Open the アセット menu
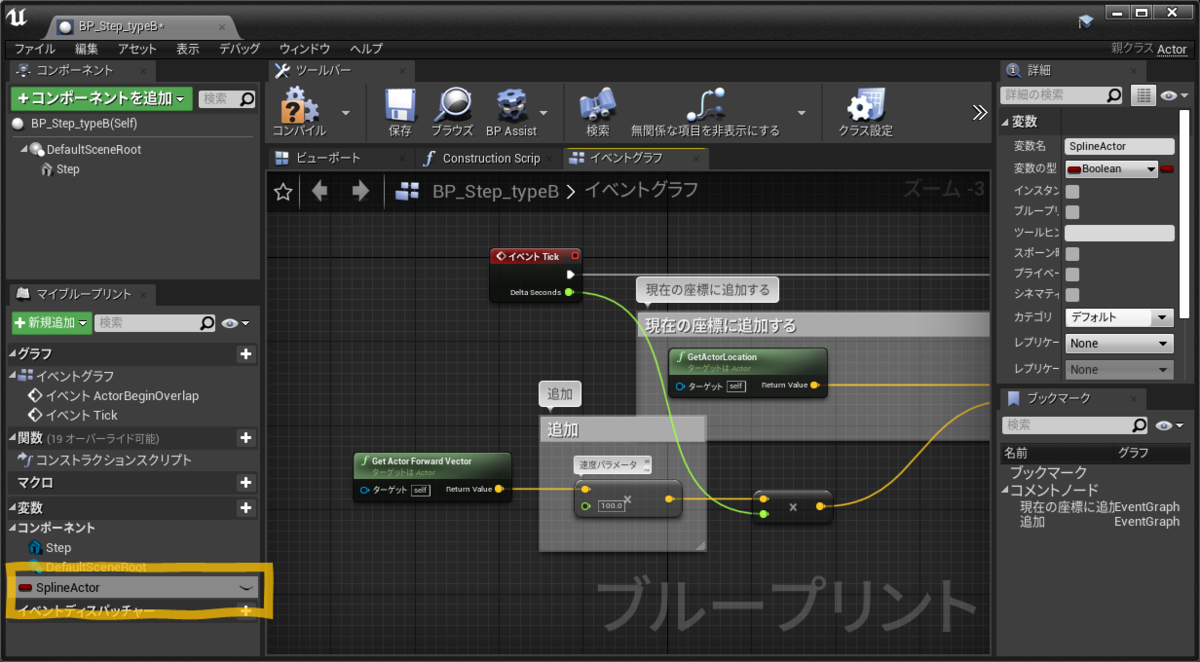 coord(137,49)
